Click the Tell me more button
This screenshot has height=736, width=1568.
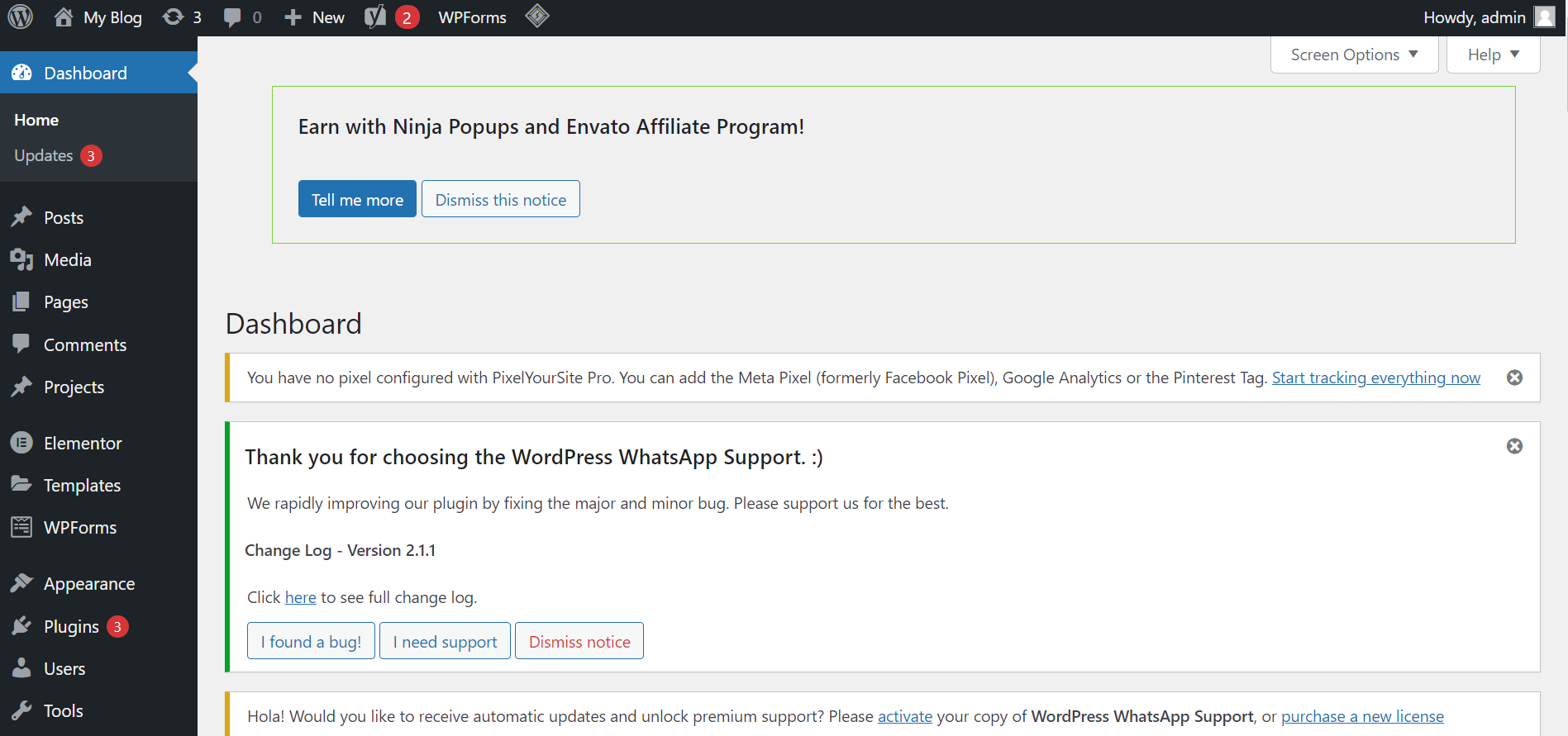pos(357,199)
